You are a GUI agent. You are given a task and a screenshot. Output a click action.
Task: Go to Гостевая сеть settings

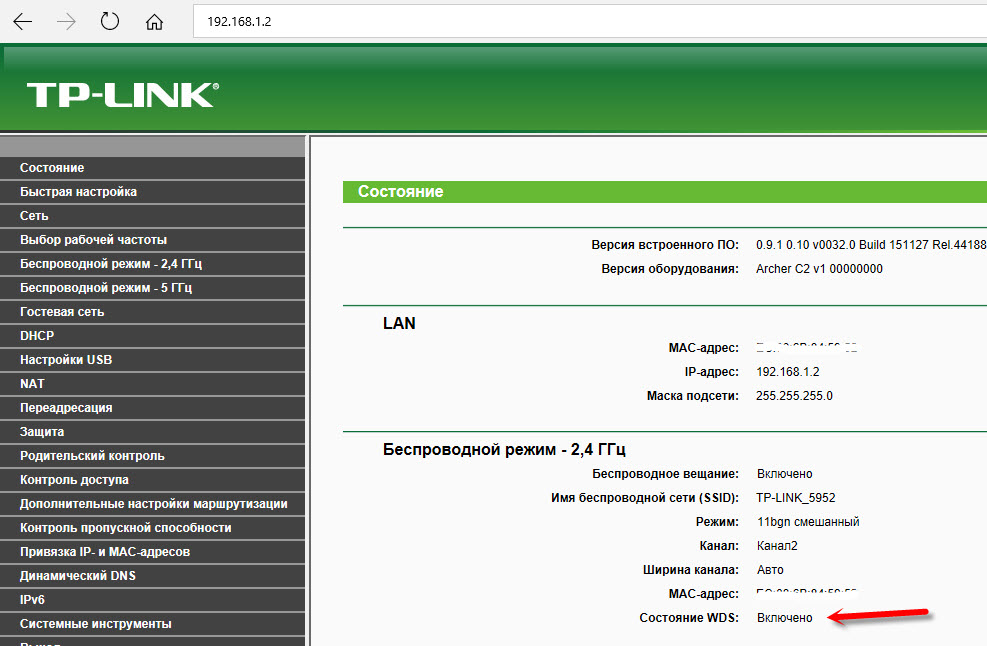152,312
